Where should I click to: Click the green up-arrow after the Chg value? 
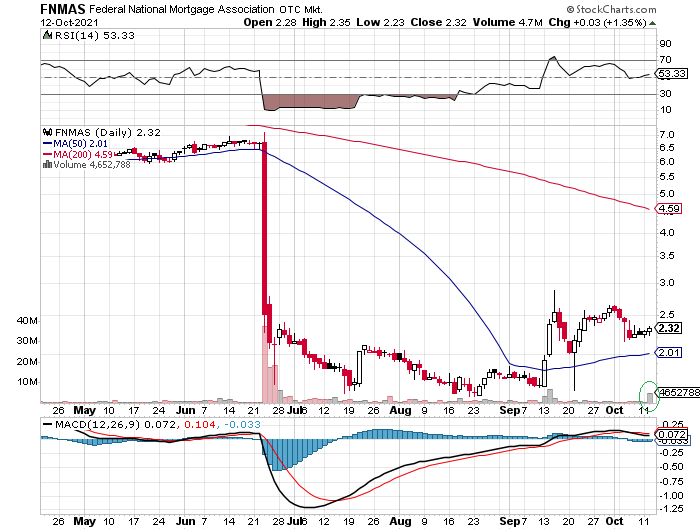652,23
